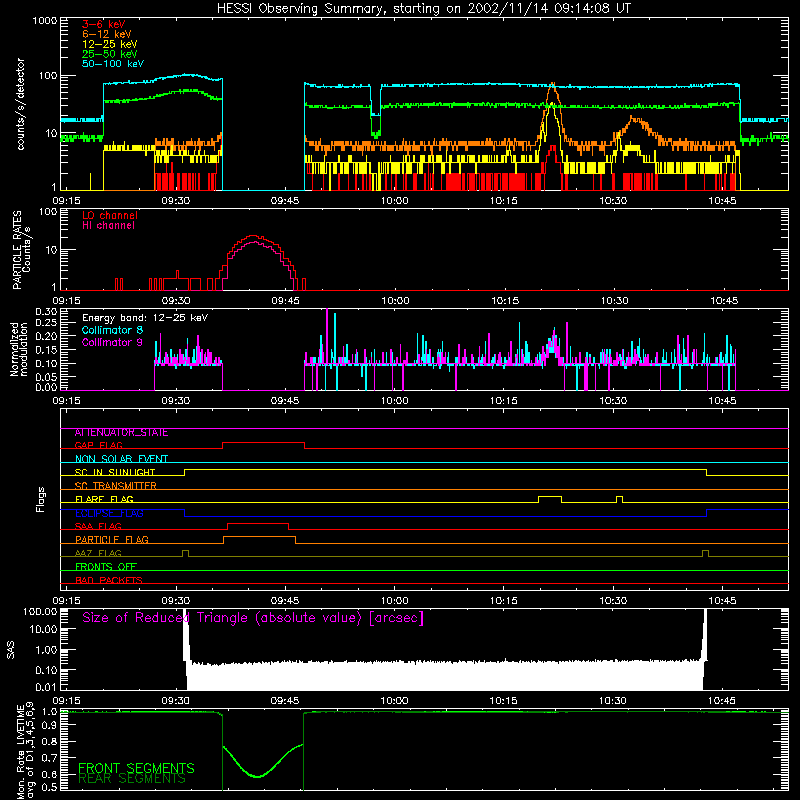Image resolution: width=800 pixels, height=800 pixels.
Task: Click the FLARE_FLAG label
Action: coord(104,499)
